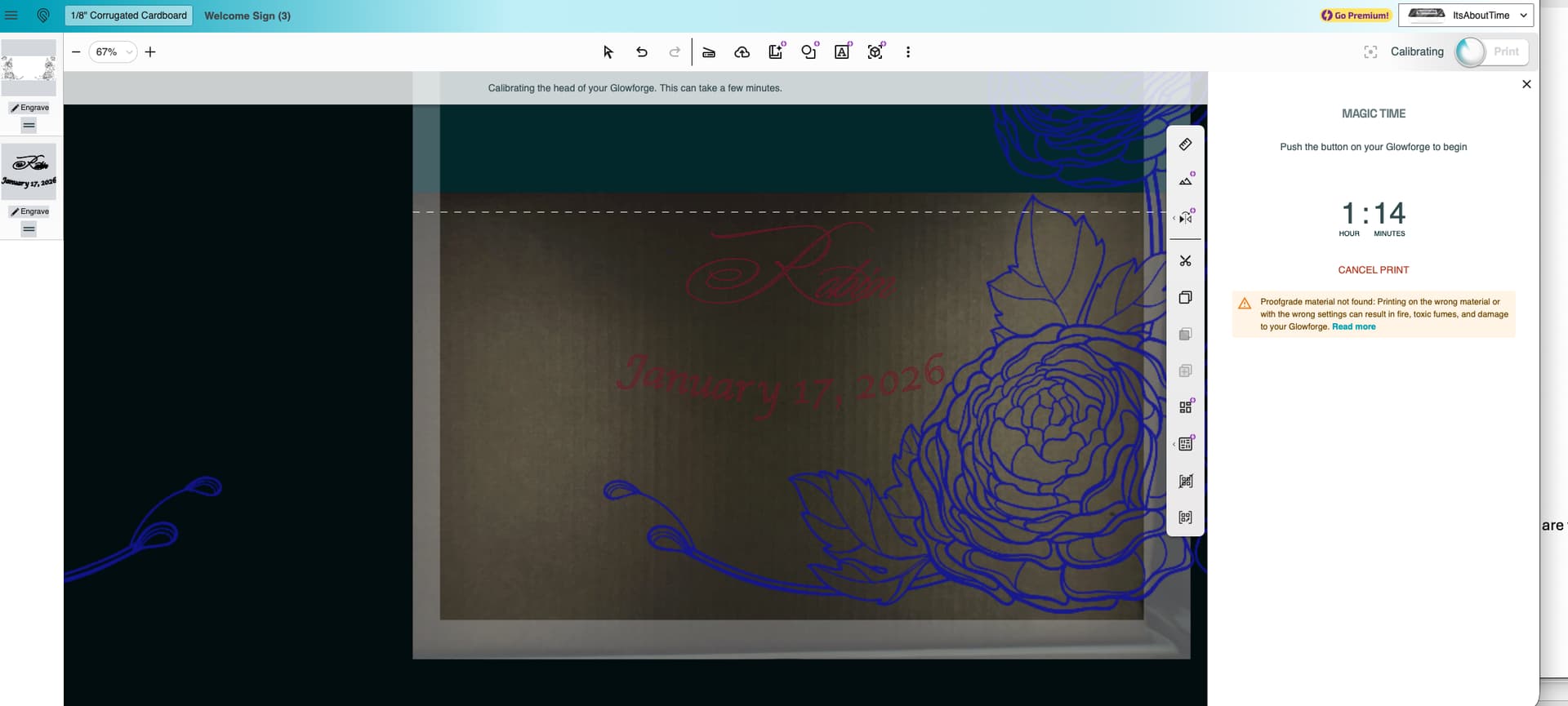Click the undo arrow icon
This screenshot has width=1568, height=706.
tap(642, 52)
